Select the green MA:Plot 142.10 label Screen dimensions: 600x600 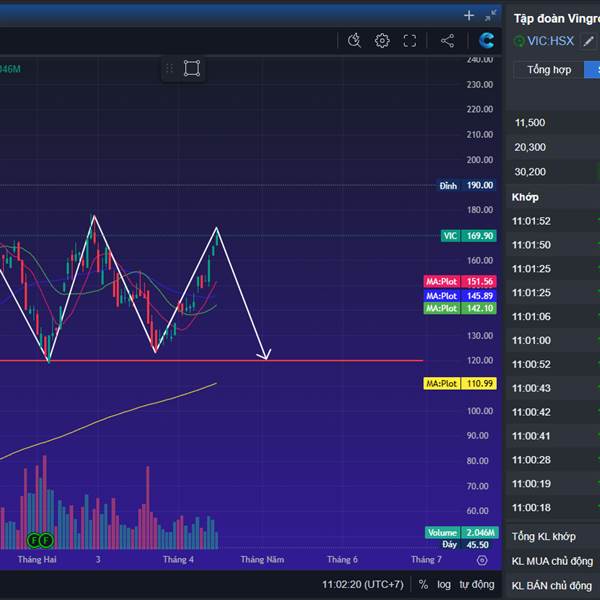click(460, 308)
